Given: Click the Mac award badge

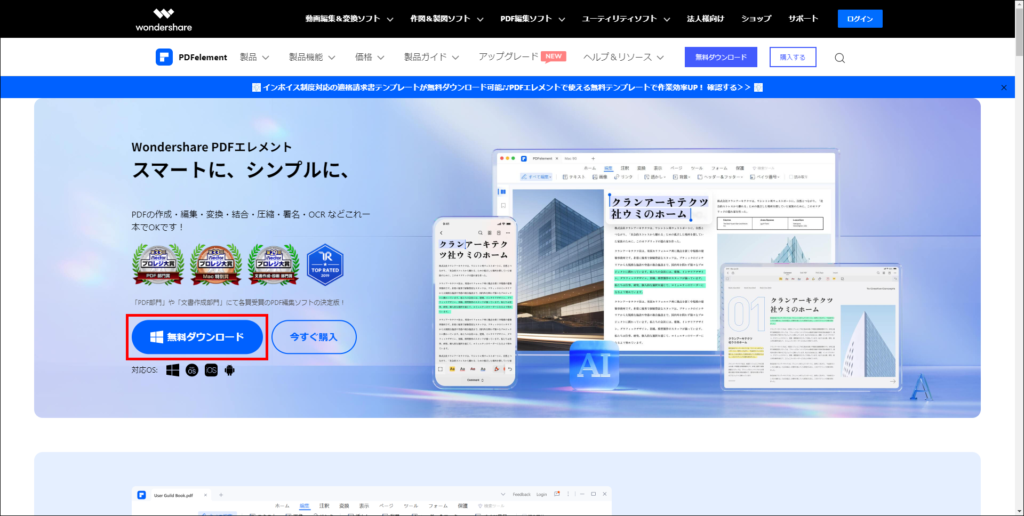Looking at the screenshot, I should click(216, 265).
